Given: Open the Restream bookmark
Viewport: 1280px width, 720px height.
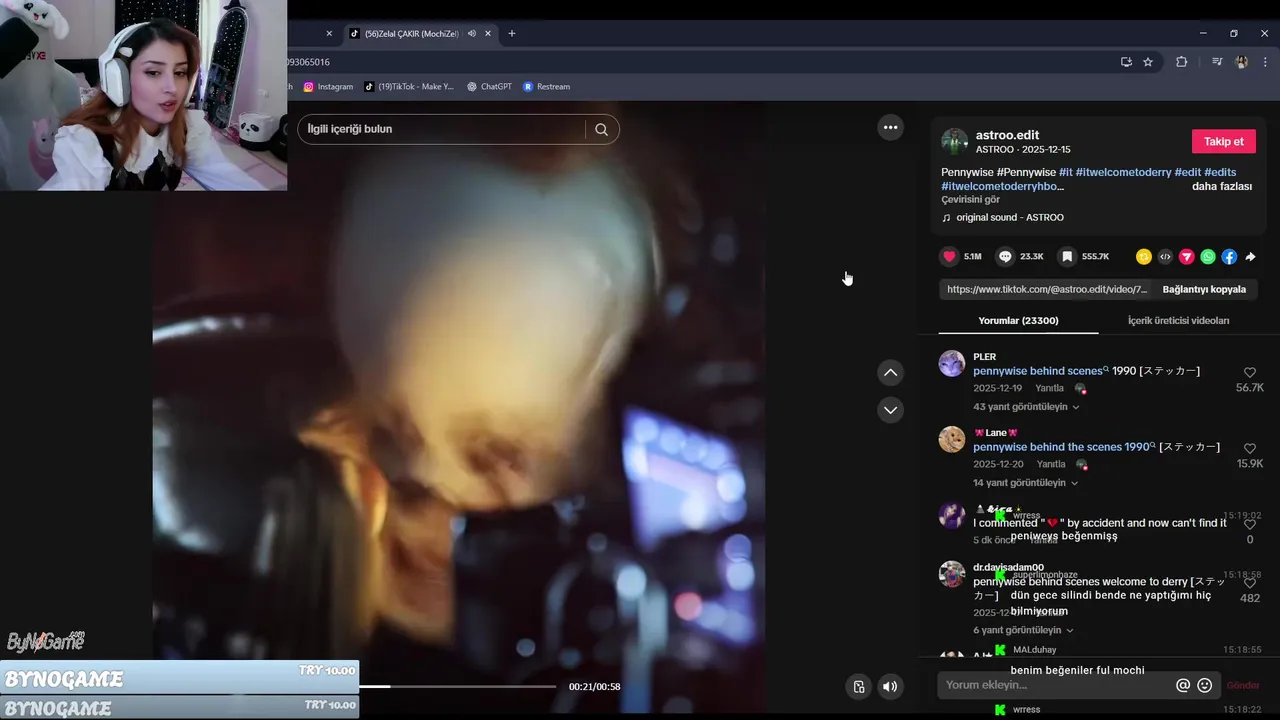Looking at the screenshot, I should click(x=546, y=87).
